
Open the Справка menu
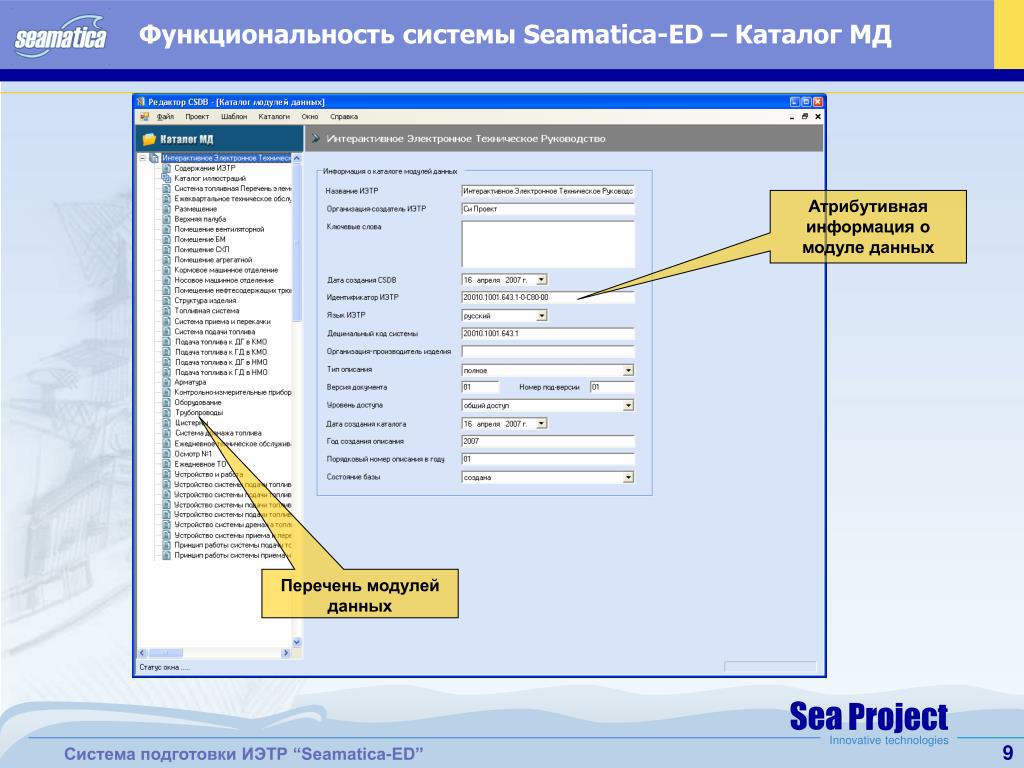pos(344,117)
